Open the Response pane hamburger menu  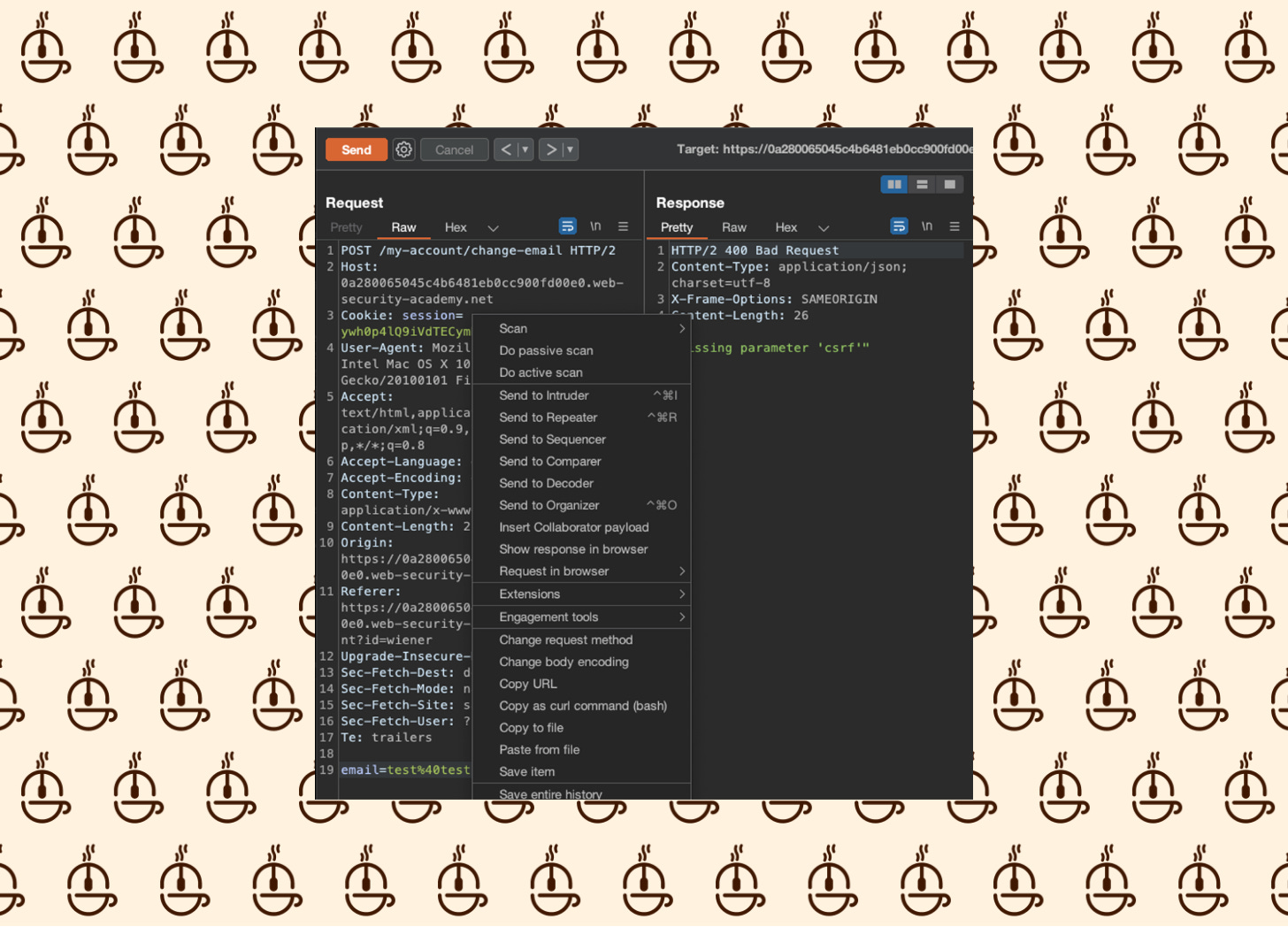point(954,226)
